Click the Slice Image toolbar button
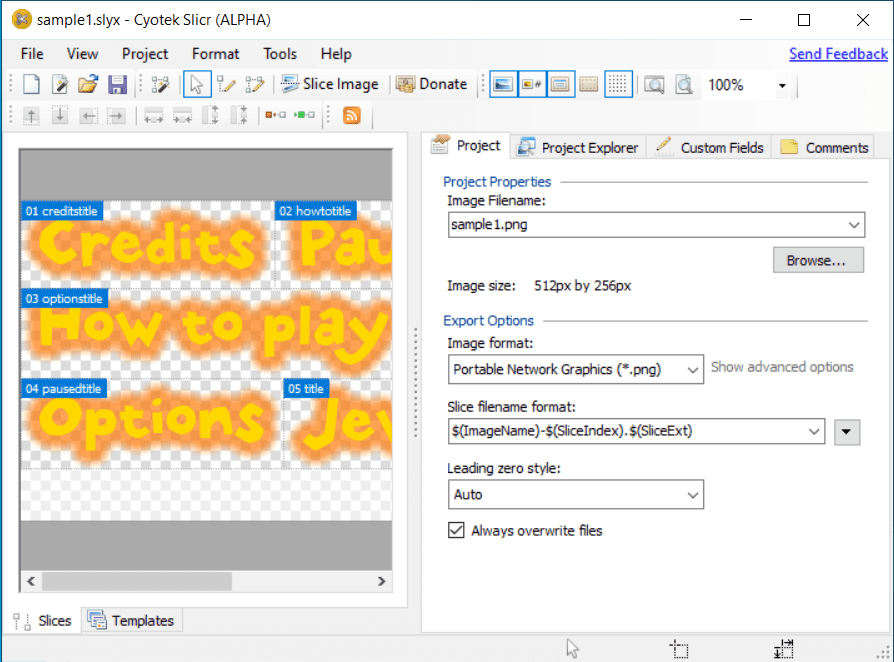Screen dimensions: 894x662 coord(330,84)
